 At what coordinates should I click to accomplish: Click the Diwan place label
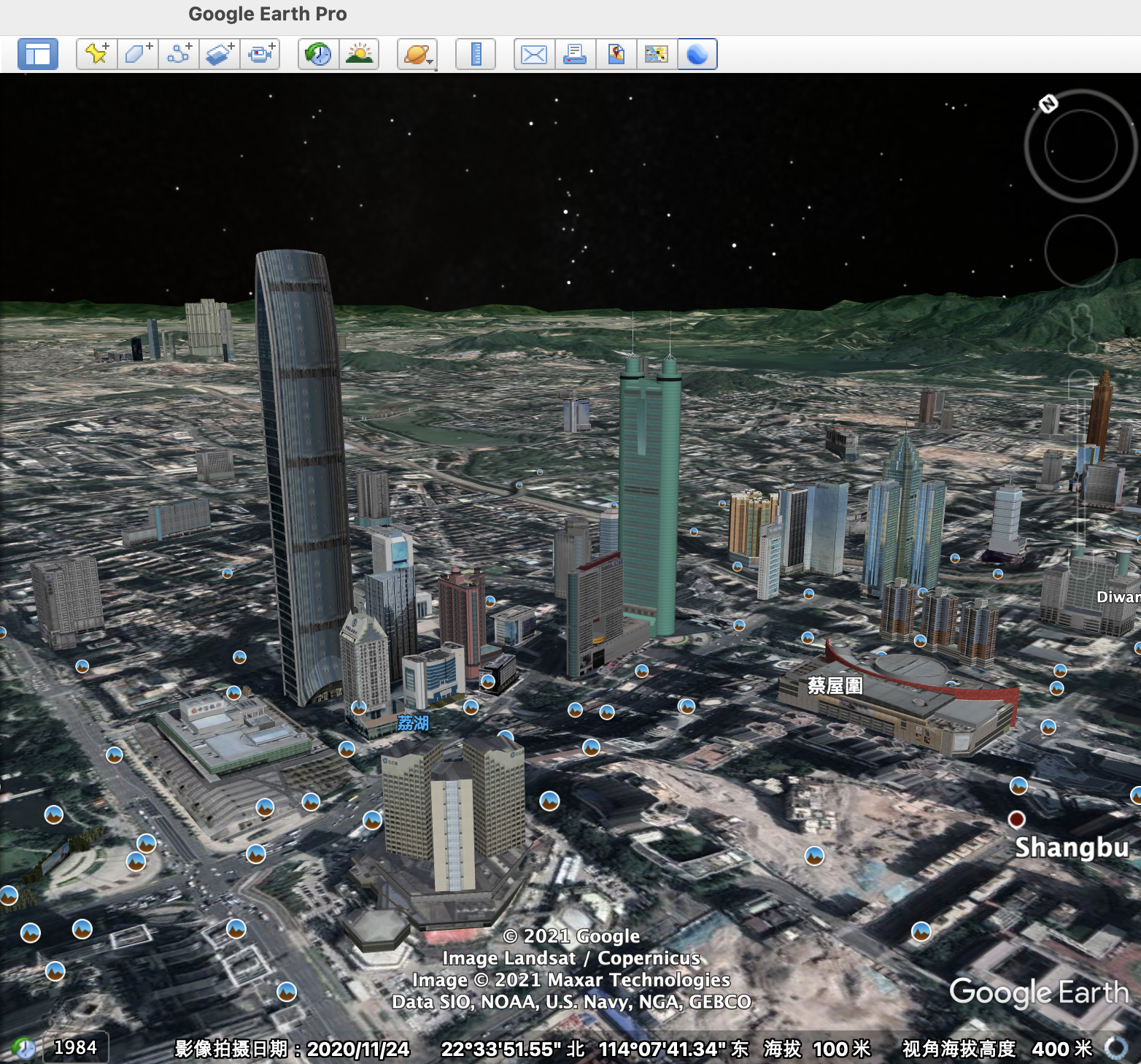pos(1118,597)
